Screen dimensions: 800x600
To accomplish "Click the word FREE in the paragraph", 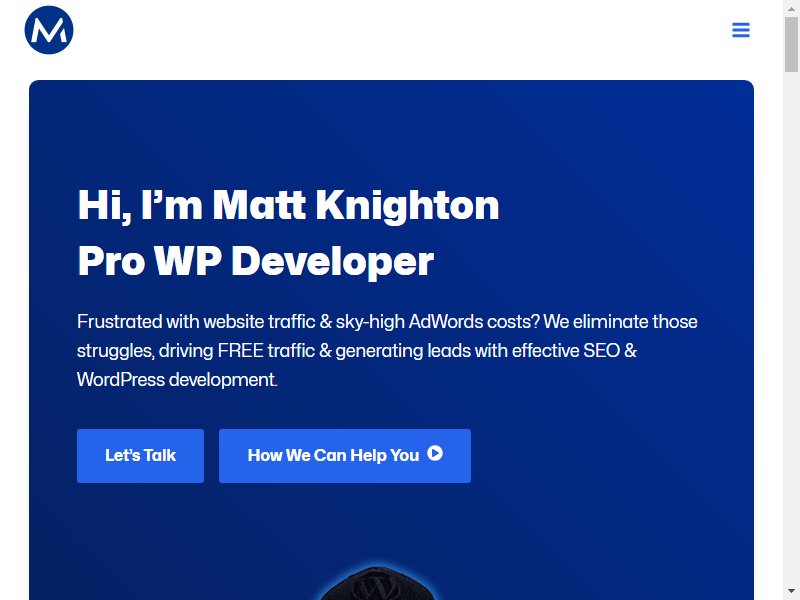I will pos(240,351).
